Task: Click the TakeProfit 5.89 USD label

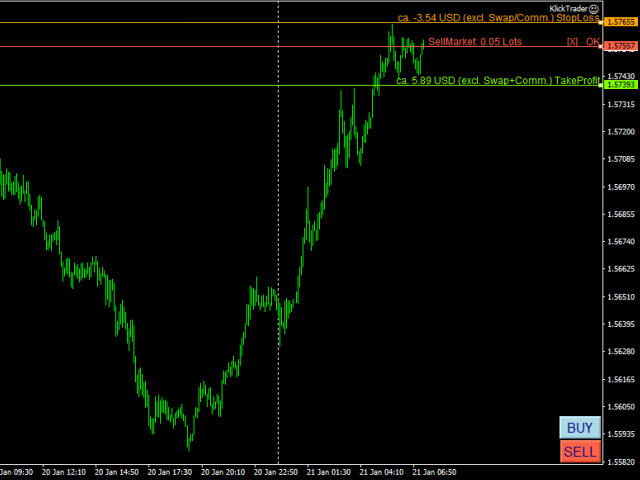Action: pos(498,81)
